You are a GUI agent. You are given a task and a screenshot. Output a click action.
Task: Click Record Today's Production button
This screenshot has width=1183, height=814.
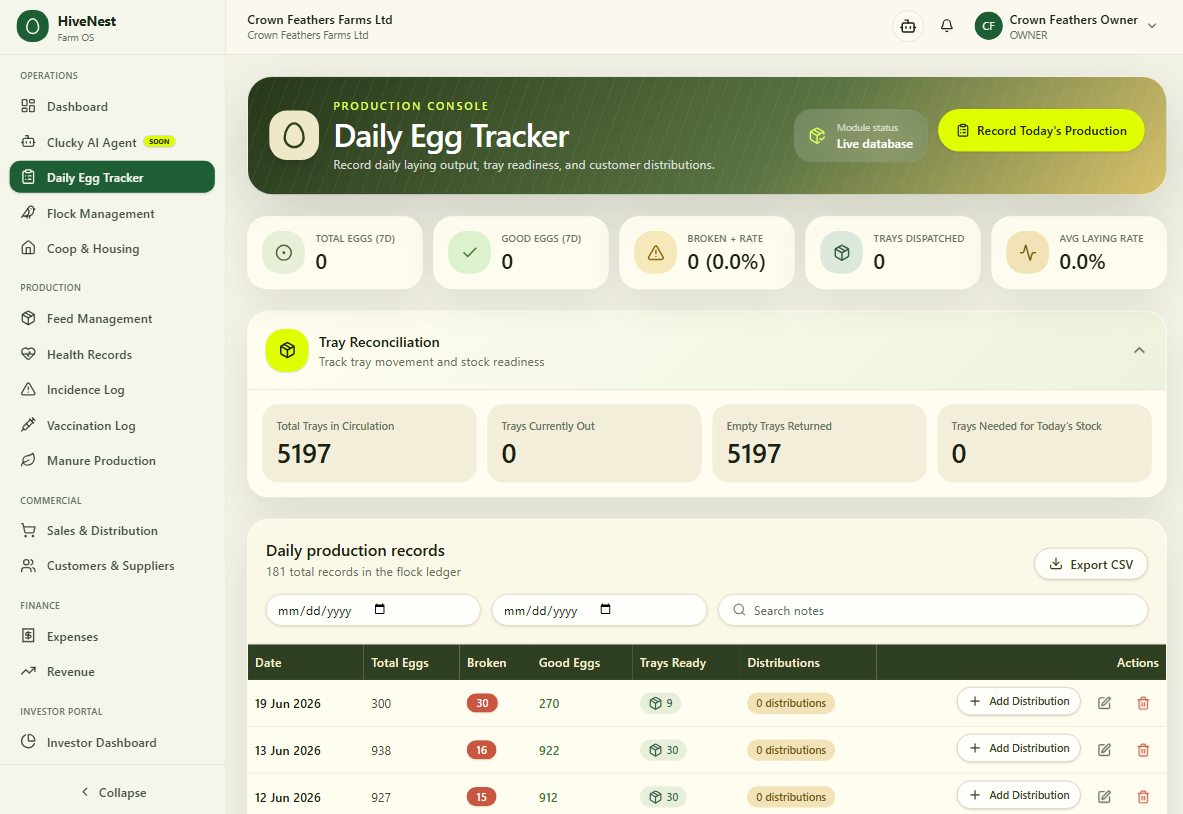pos(1041,131)
